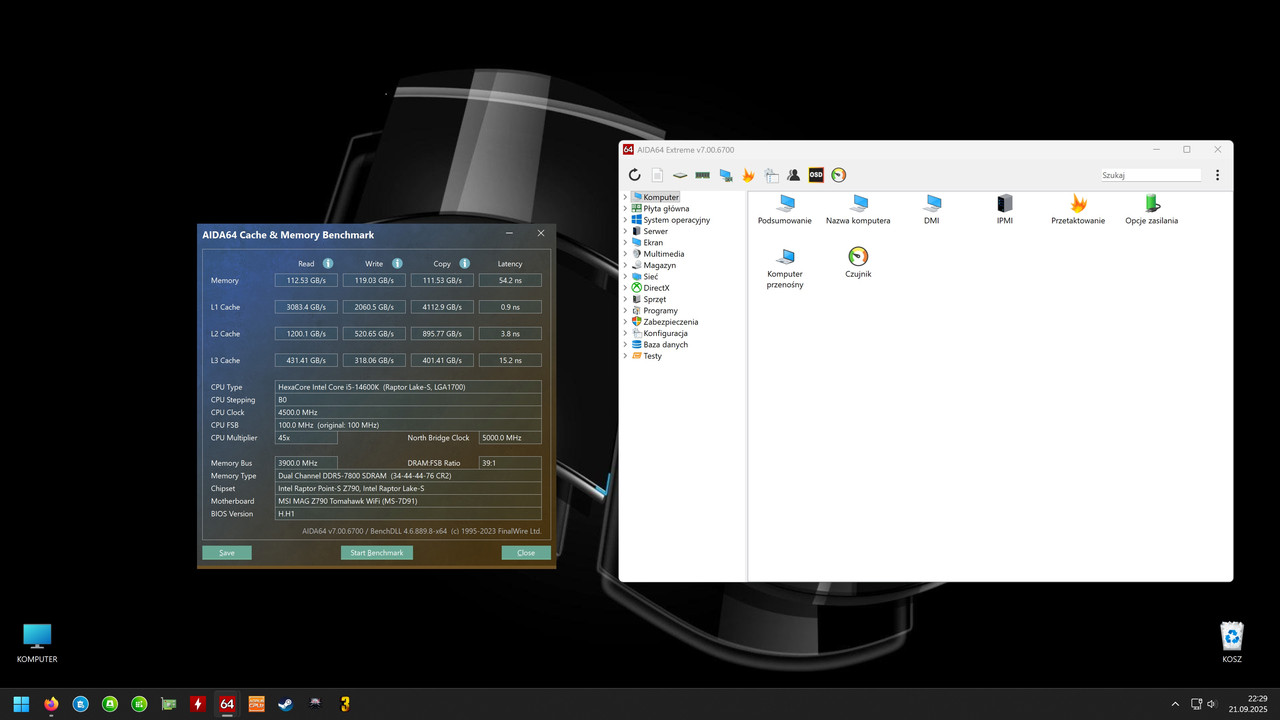Expand the Ekran tree node
The image size is (1280, 720).
tap(625, 242)
